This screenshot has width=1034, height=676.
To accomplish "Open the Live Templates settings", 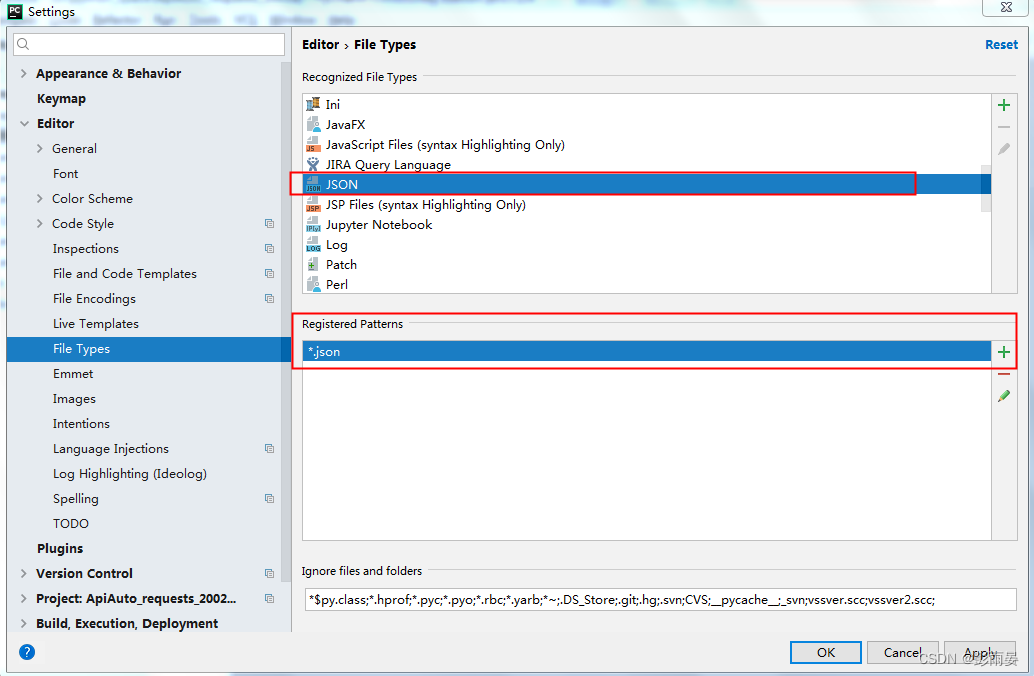I will 96,324.
